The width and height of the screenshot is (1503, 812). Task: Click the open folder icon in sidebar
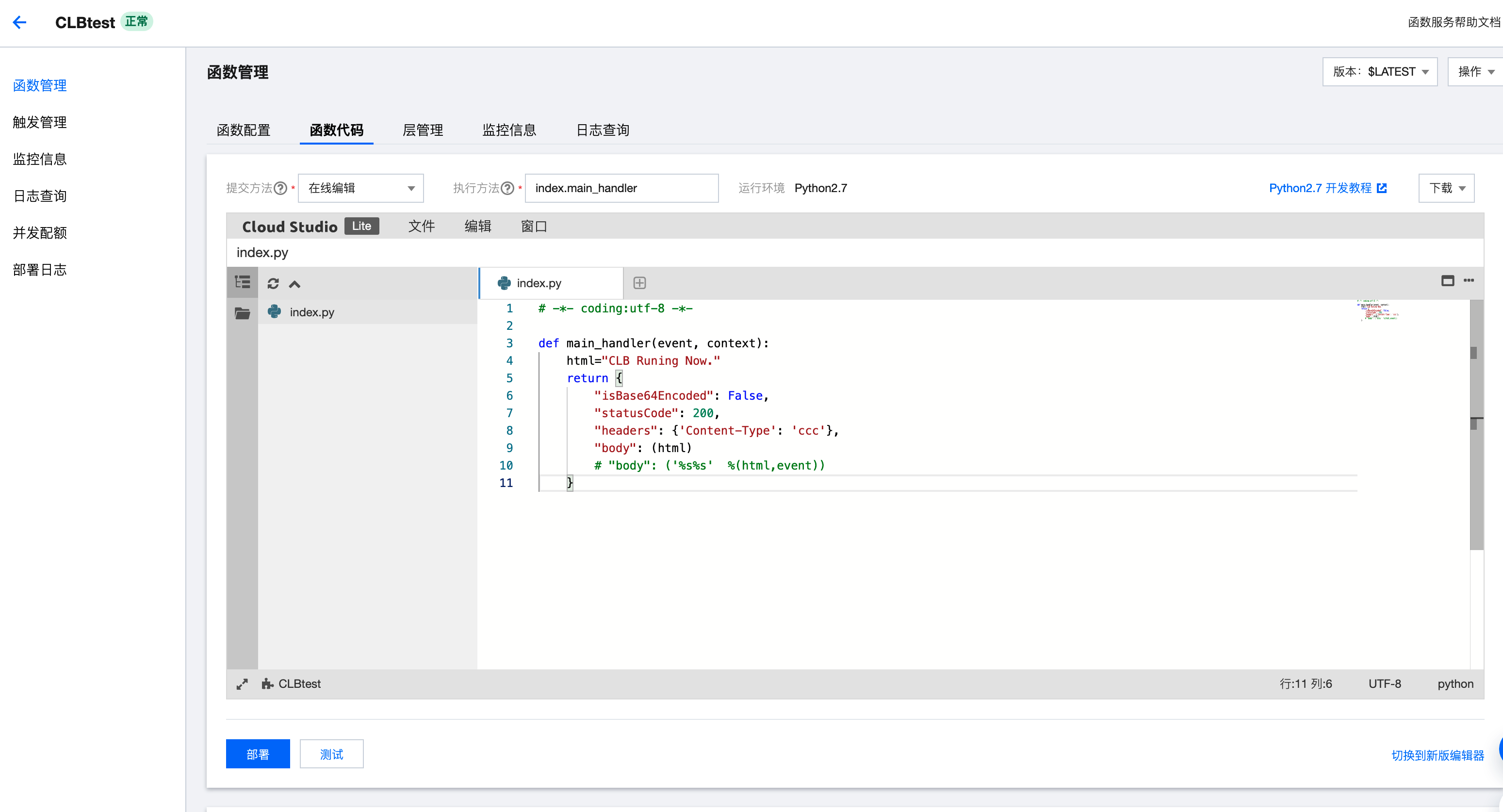click(x=242, y=313)
